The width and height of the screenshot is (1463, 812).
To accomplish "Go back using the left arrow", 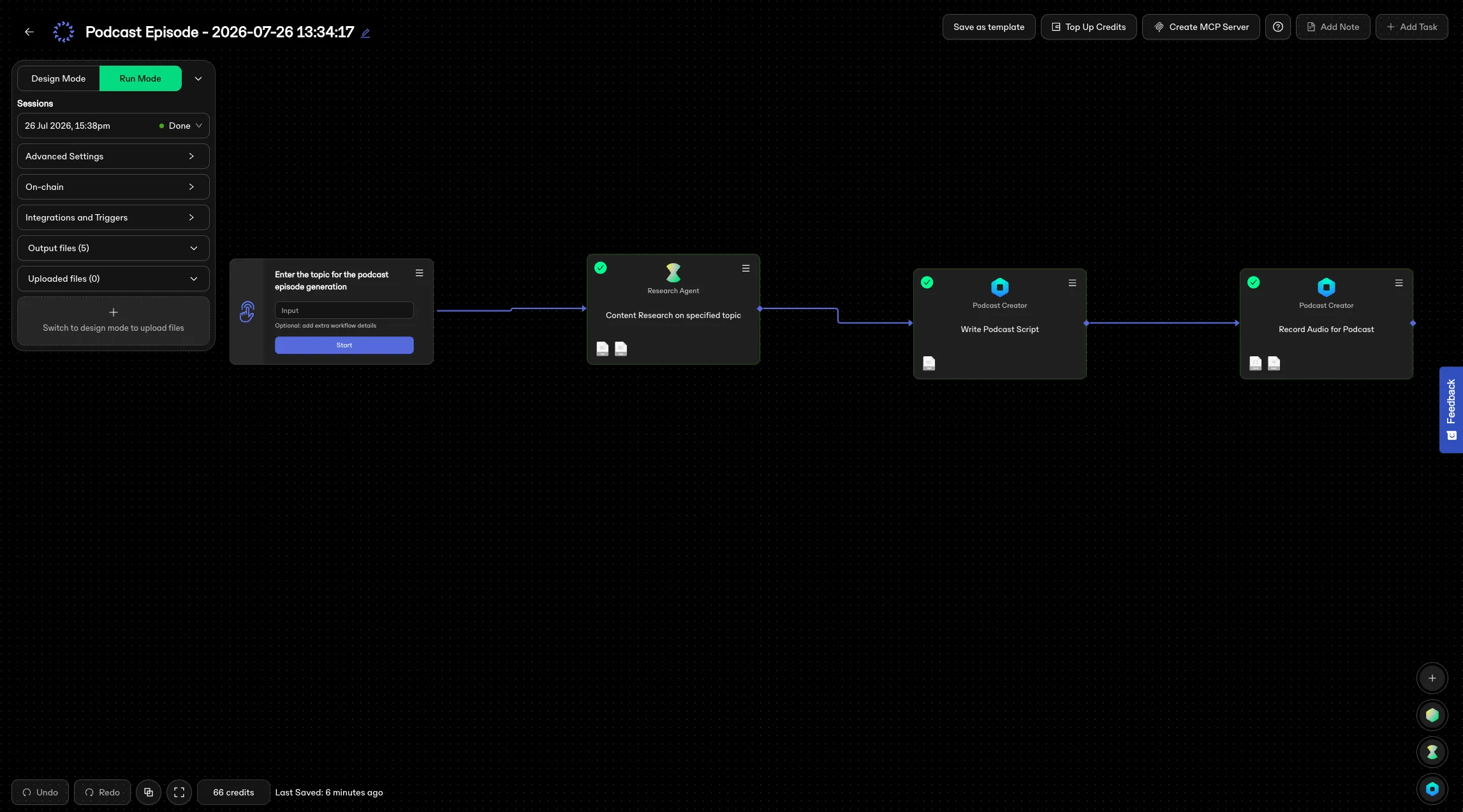I will (29, 32).
